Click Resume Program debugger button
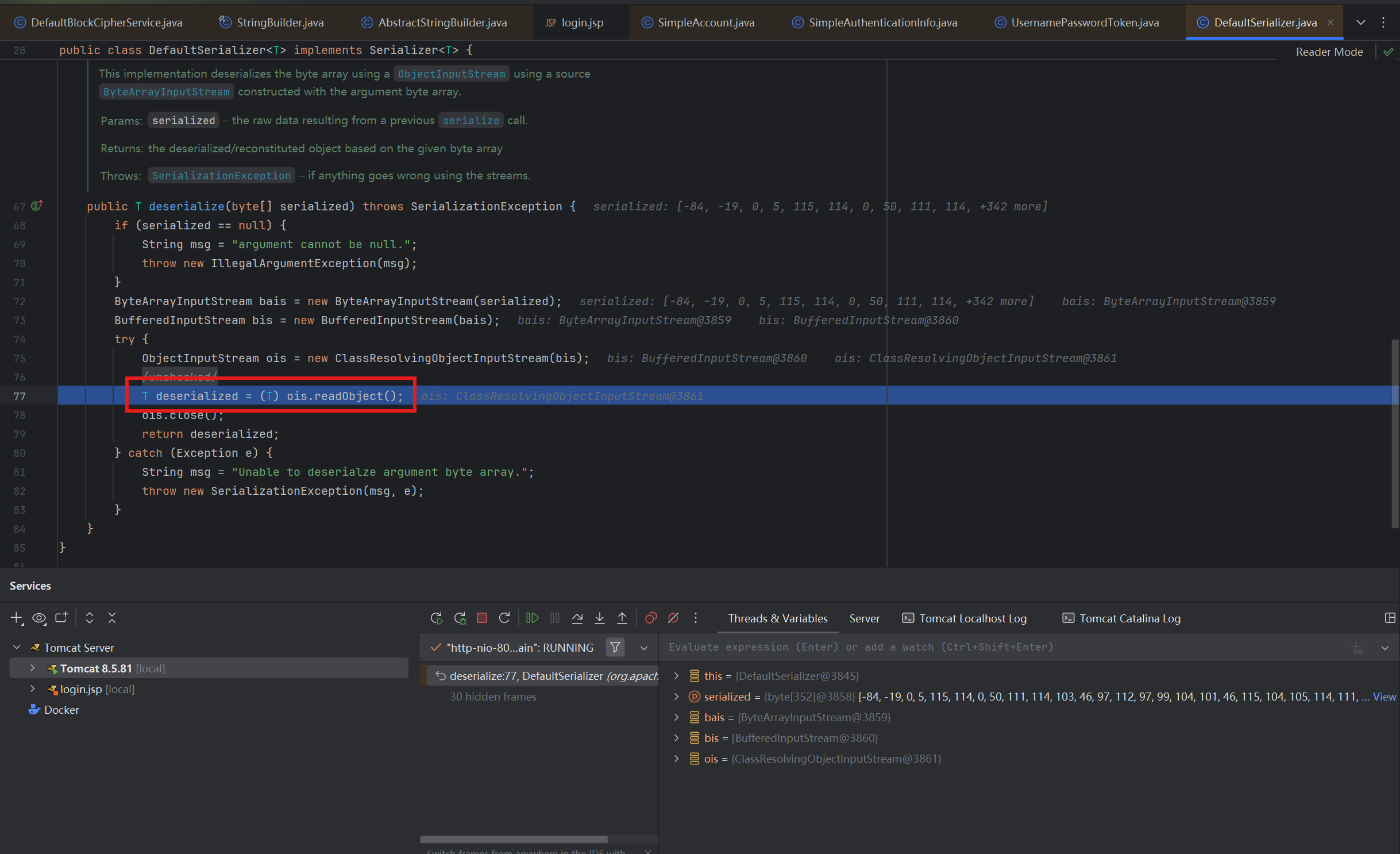 pos(532,618)
